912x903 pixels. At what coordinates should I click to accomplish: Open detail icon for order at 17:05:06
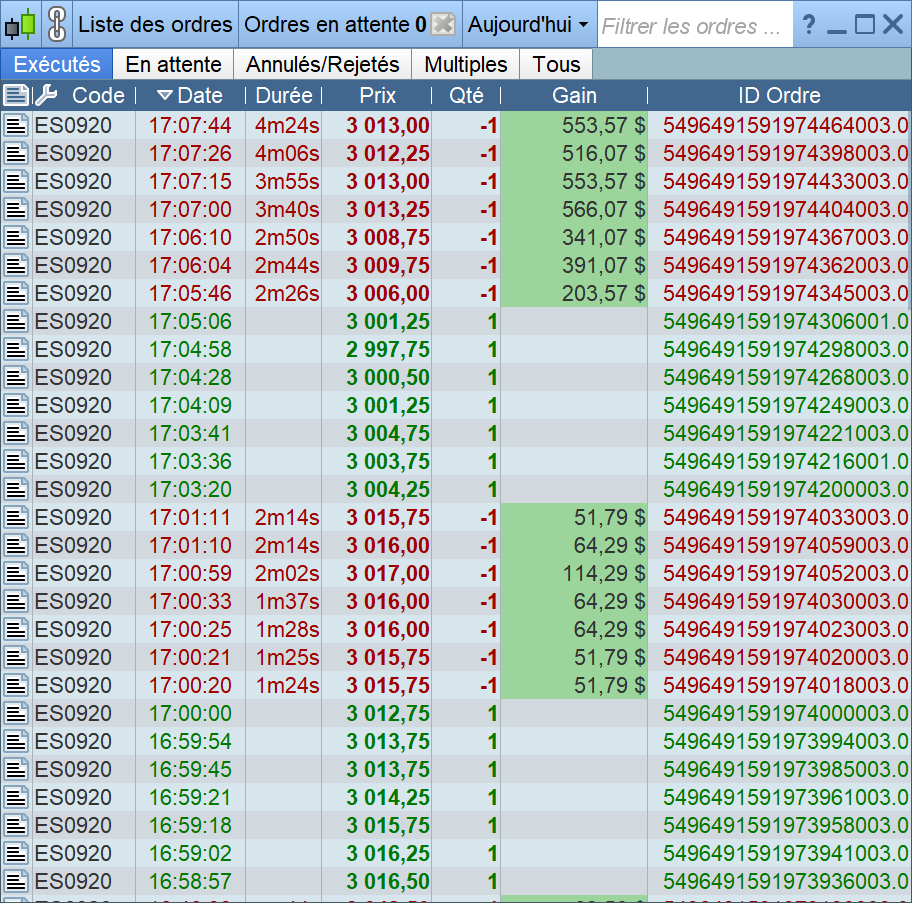point(16,322)
